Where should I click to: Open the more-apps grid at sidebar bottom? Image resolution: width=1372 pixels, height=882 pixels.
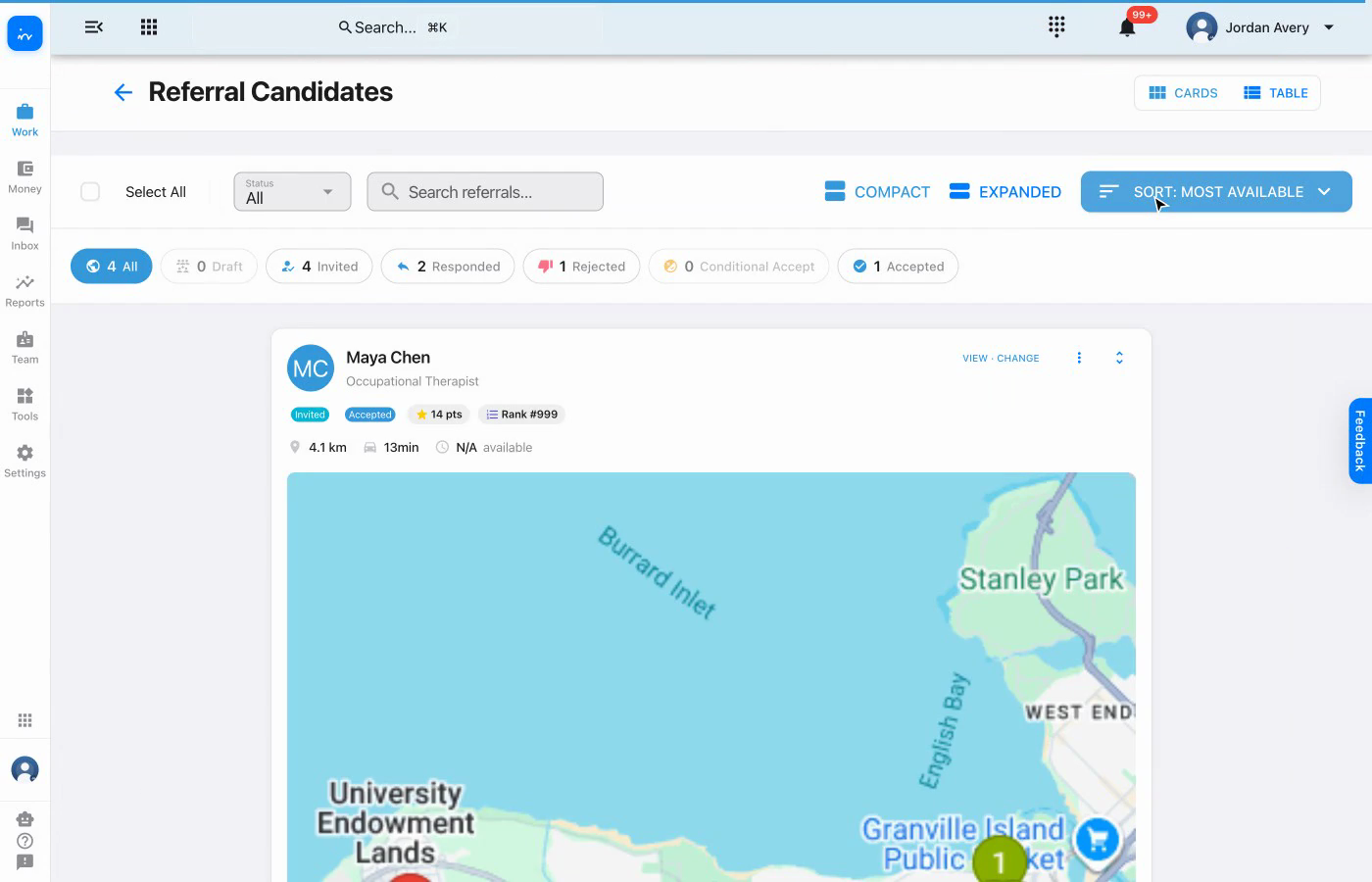[25, 720]
